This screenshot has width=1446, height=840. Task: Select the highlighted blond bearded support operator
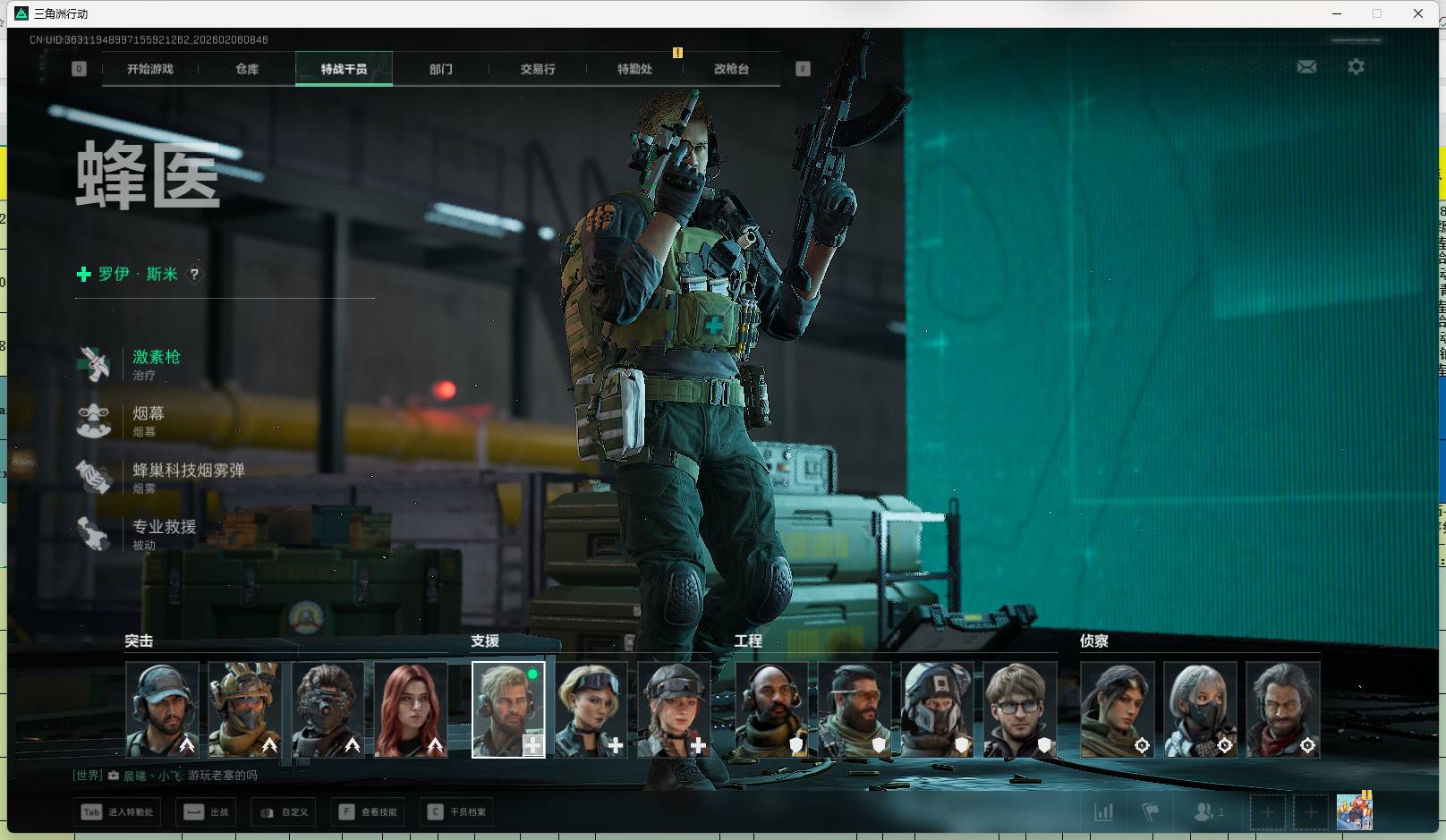pyautogui.click(x=508, y=709)
